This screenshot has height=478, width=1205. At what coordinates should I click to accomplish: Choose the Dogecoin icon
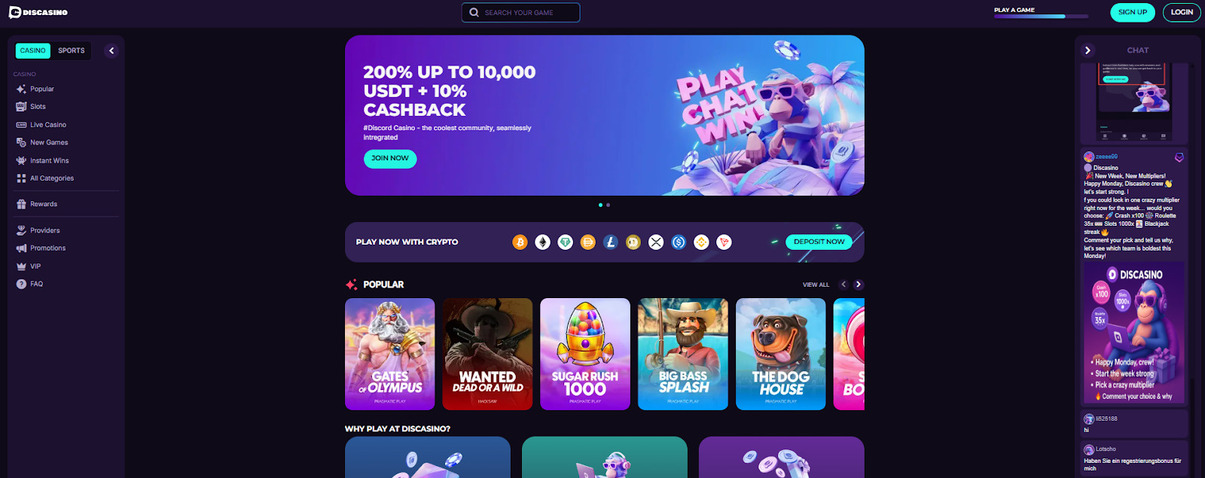tap(633, 242)
